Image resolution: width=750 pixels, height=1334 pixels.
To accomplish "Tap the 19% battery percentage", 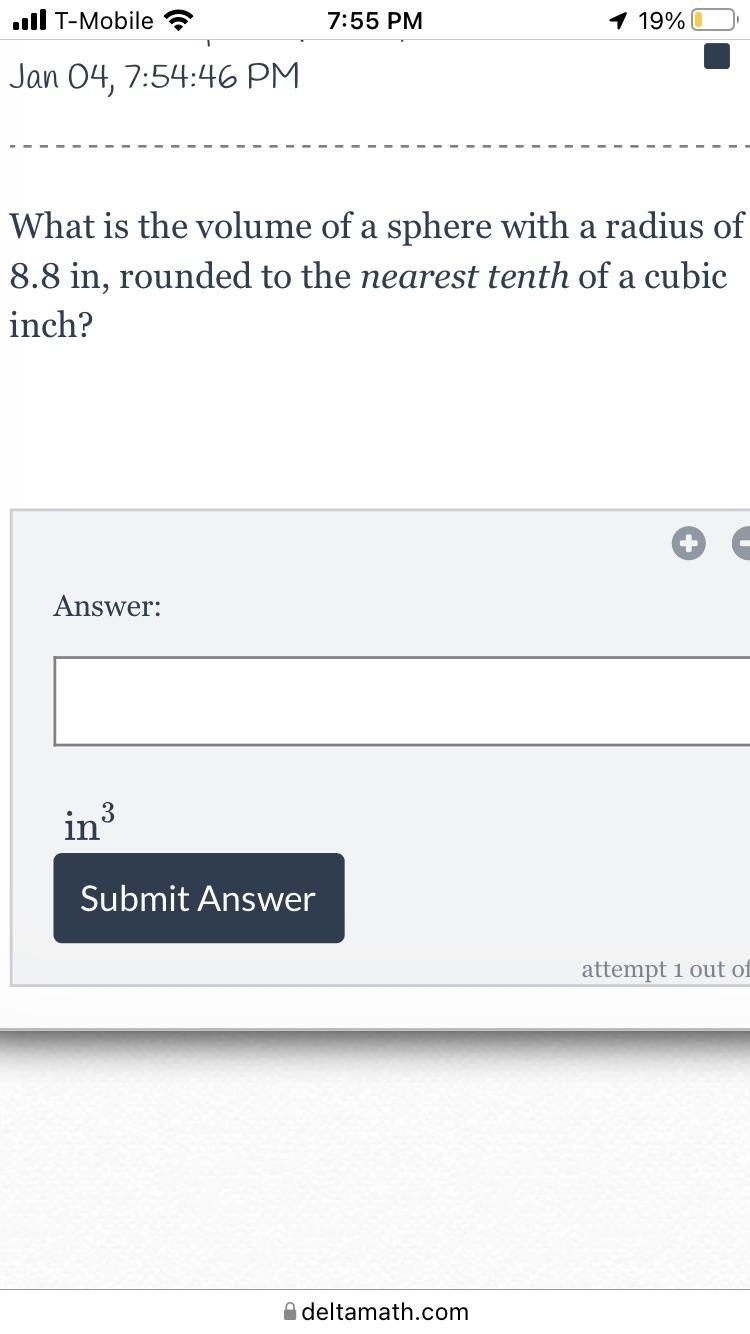I will 661,21.
